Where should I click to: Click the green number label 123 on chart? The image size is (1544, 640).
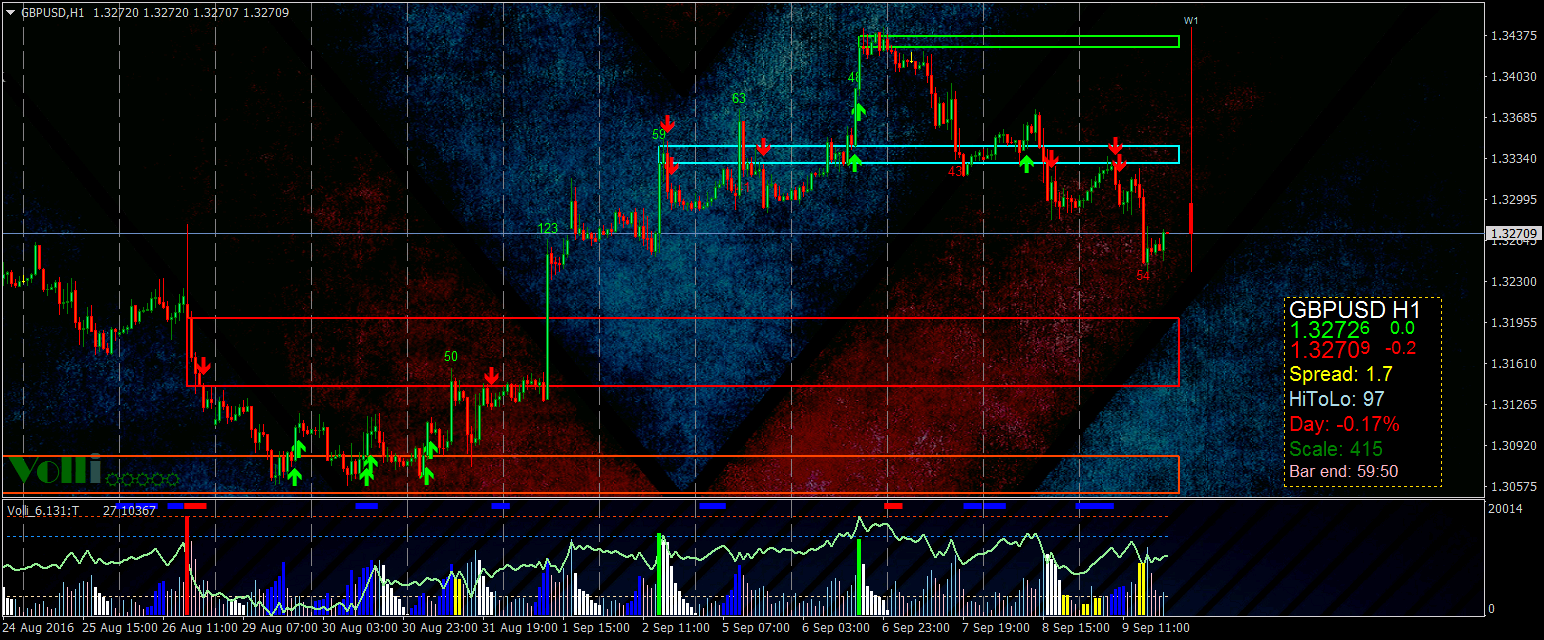click(548, 229)
